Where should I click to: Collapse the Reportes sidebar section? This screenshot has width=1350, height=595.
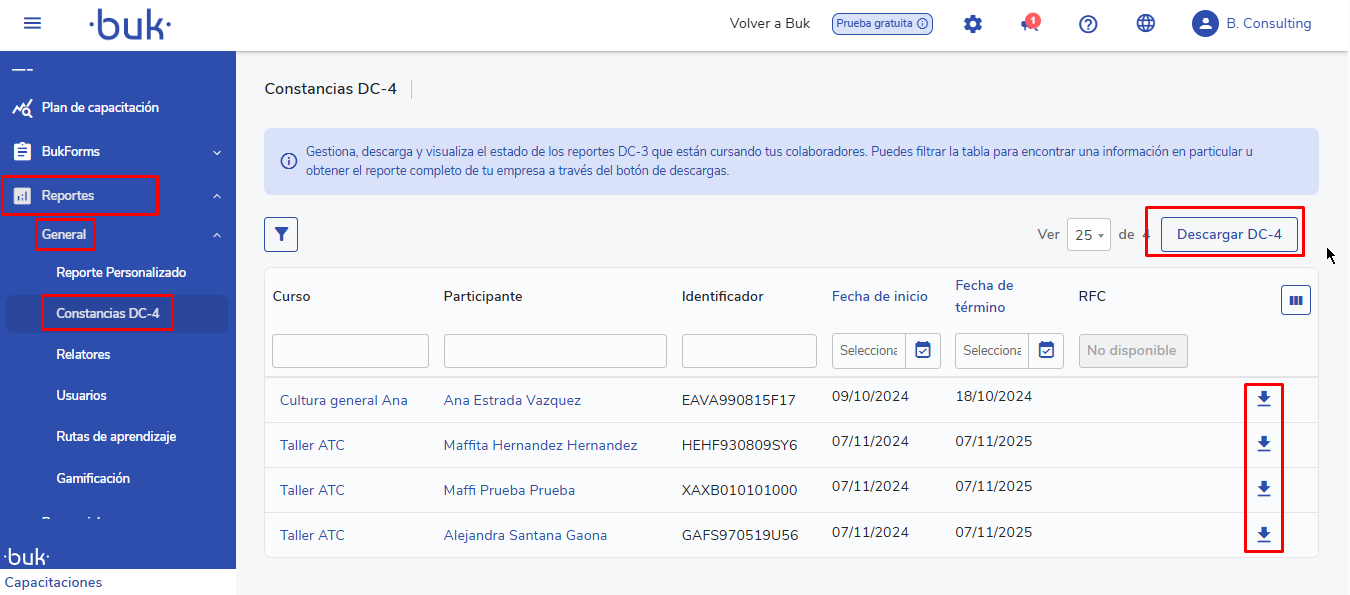[217, 196]
